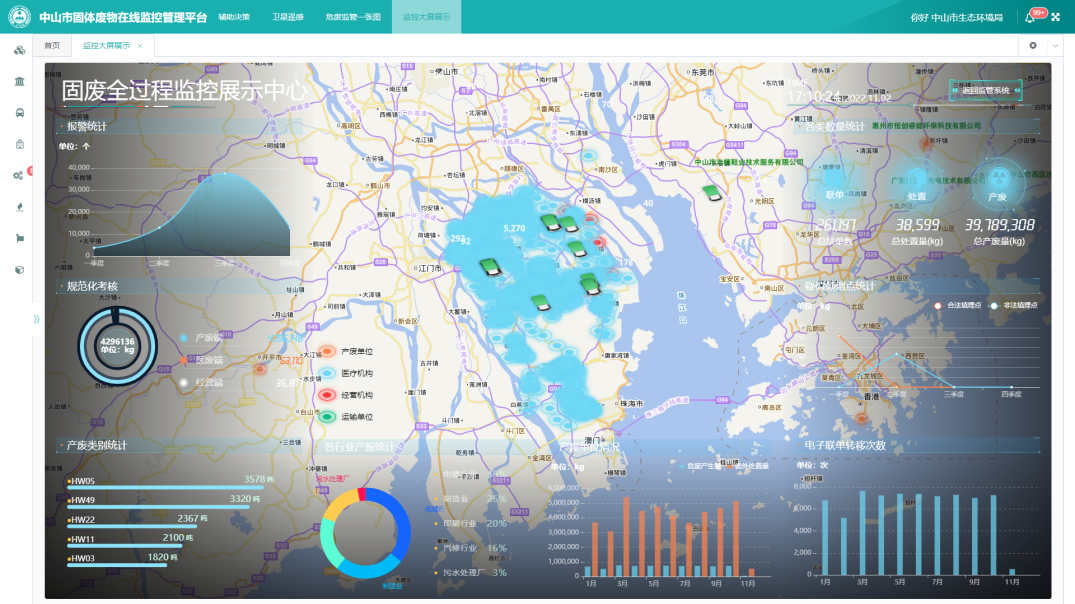Toggle the 产废单位 map legend
The image size is (1075, 604).
pos(348,352)
